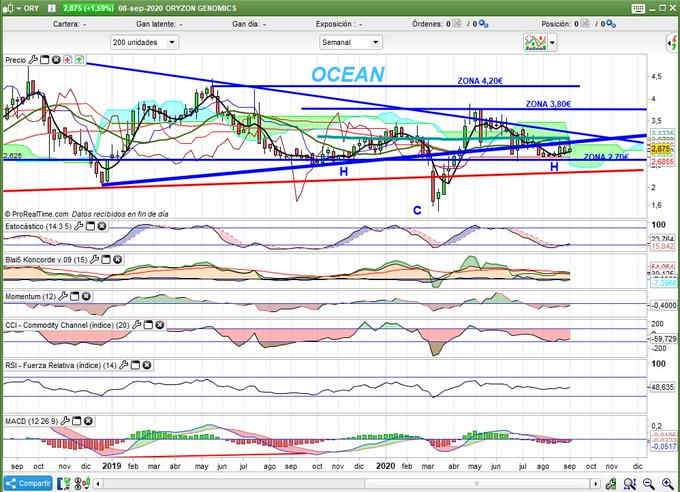The width and height of the screenshot is (680, 492).
Task: Maximize the Momentum panel
Action: pyautogui.click(x=75, y=296)
